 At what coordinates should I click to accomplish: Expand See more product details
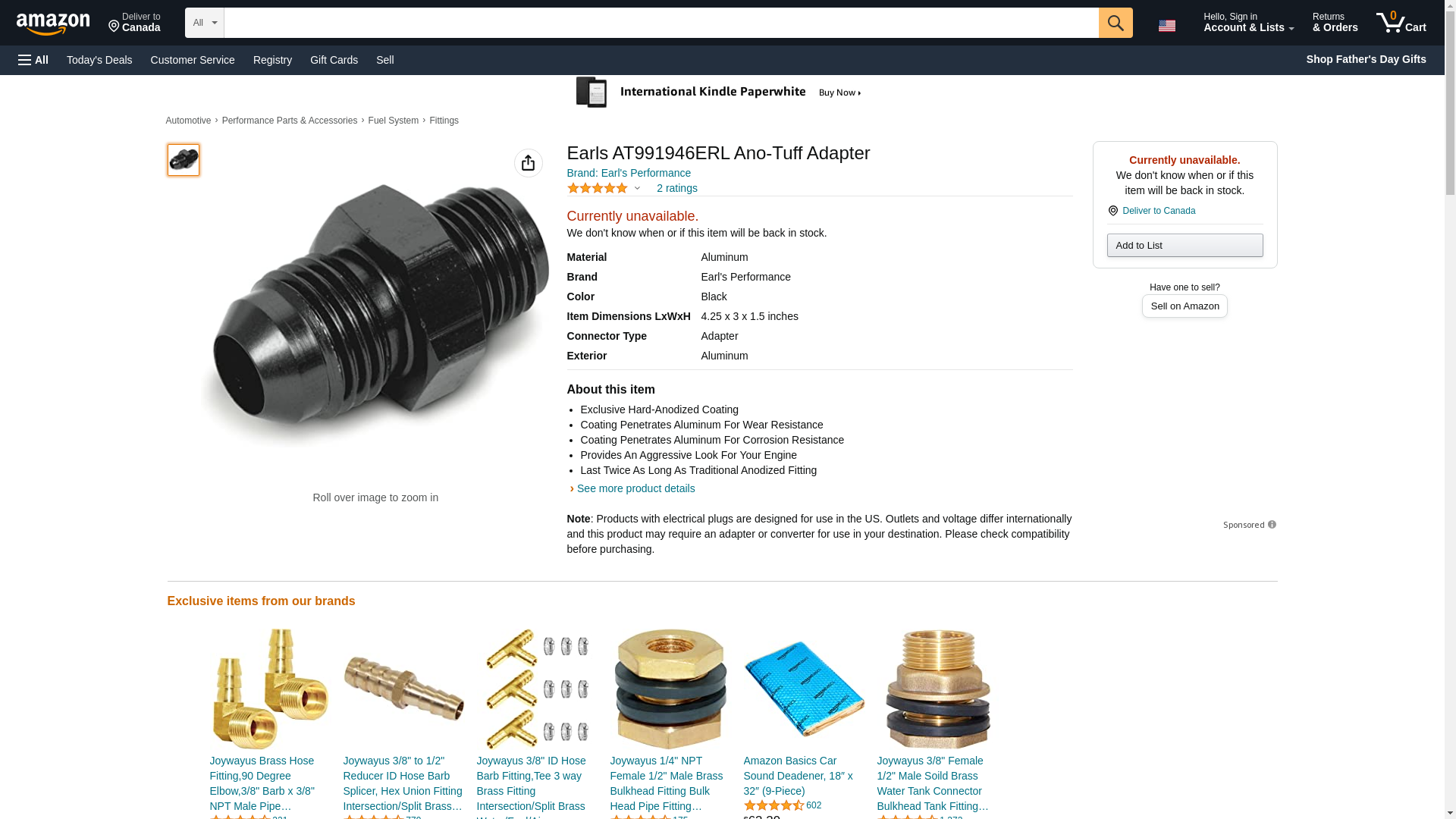(635, 488)
